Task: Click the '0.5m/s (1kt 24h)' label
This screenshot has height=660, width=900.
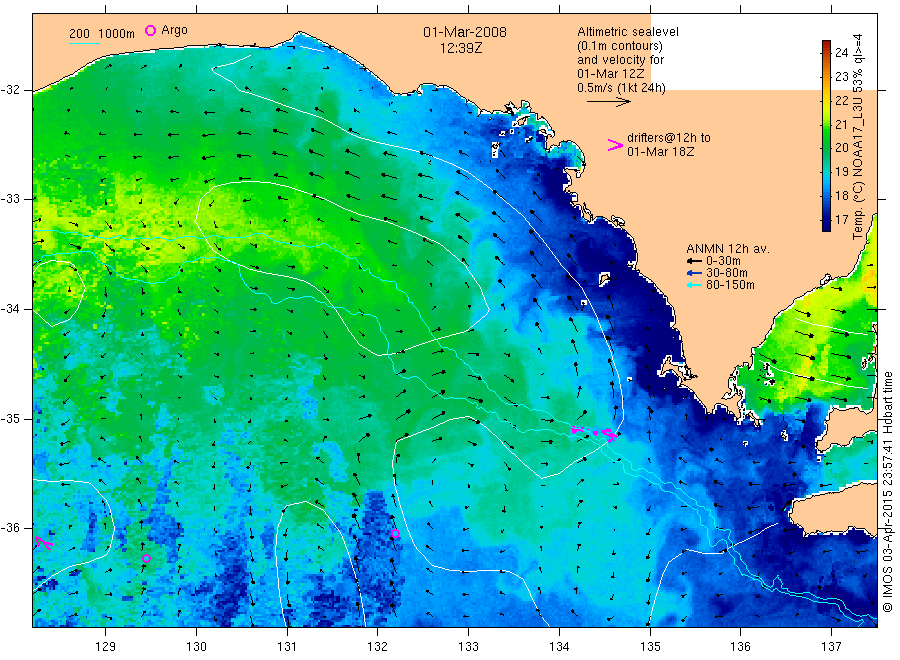Action: (622, 88)
